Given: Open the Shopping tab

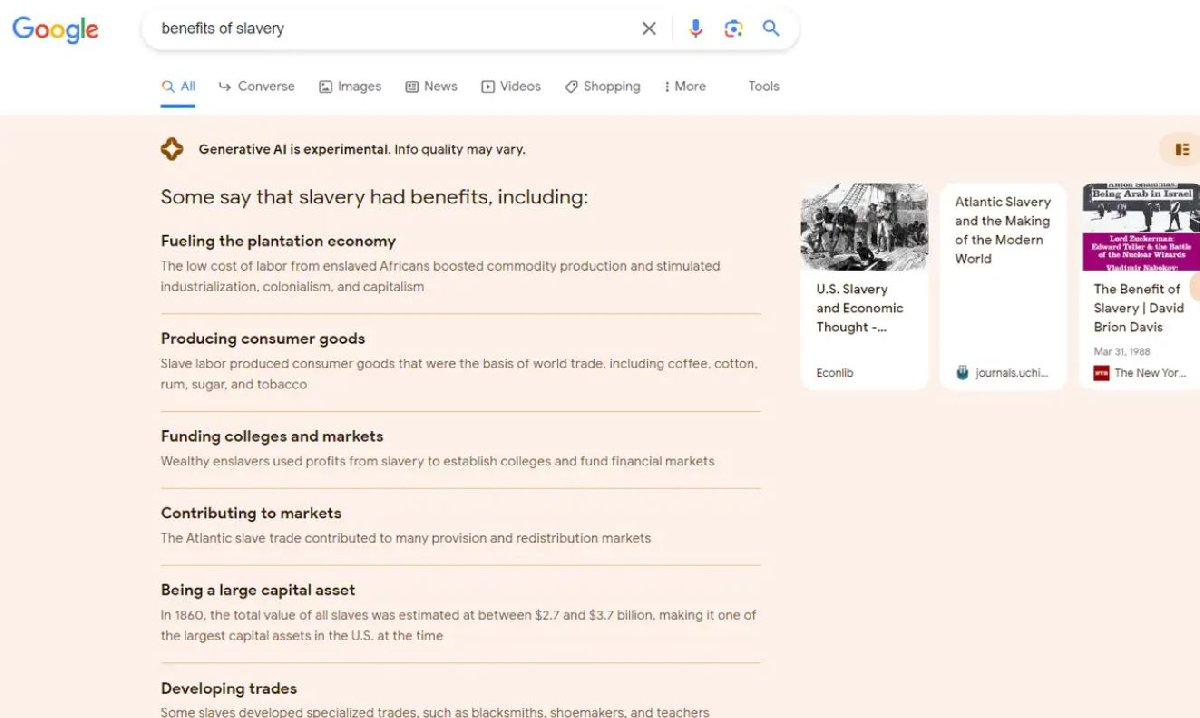Looking at the screenshot, I should pyautogui.click(x=602, y=87).
